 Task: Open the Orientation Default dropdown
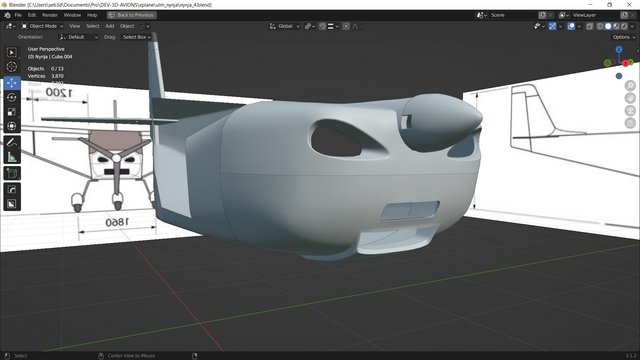[78, 37]
